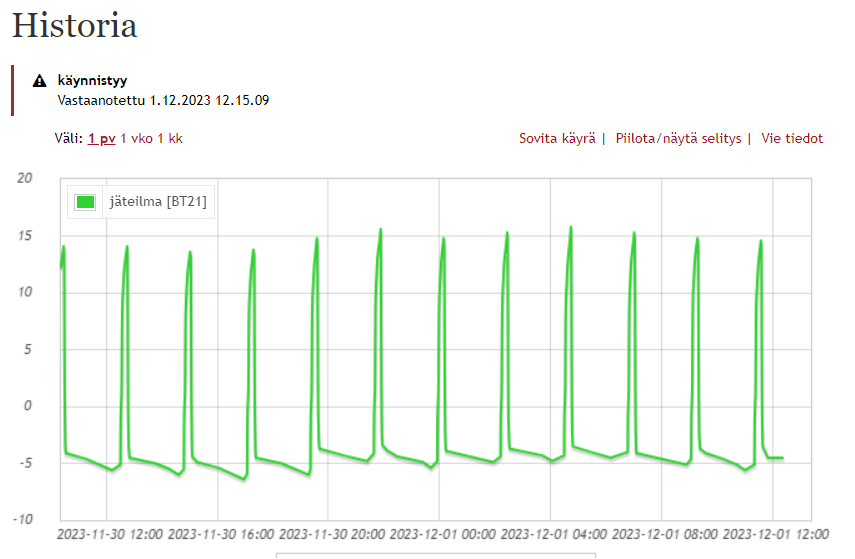Click the Sovita käyrä link
Image resolution: width=855 pixels, height=559 pixels.
[557, 139]
